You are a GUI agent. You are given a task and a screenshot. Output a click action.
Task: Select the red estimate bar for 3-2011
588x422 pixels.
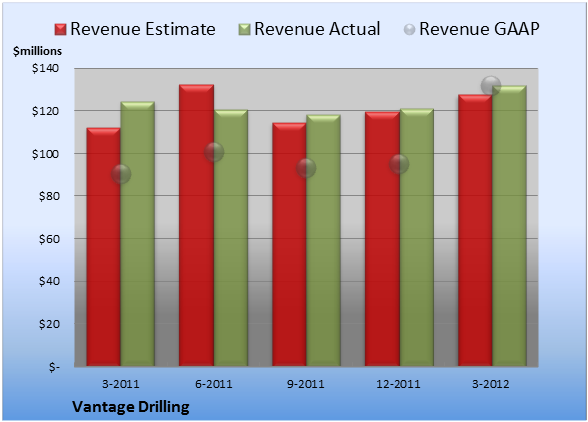click(104, 247)
